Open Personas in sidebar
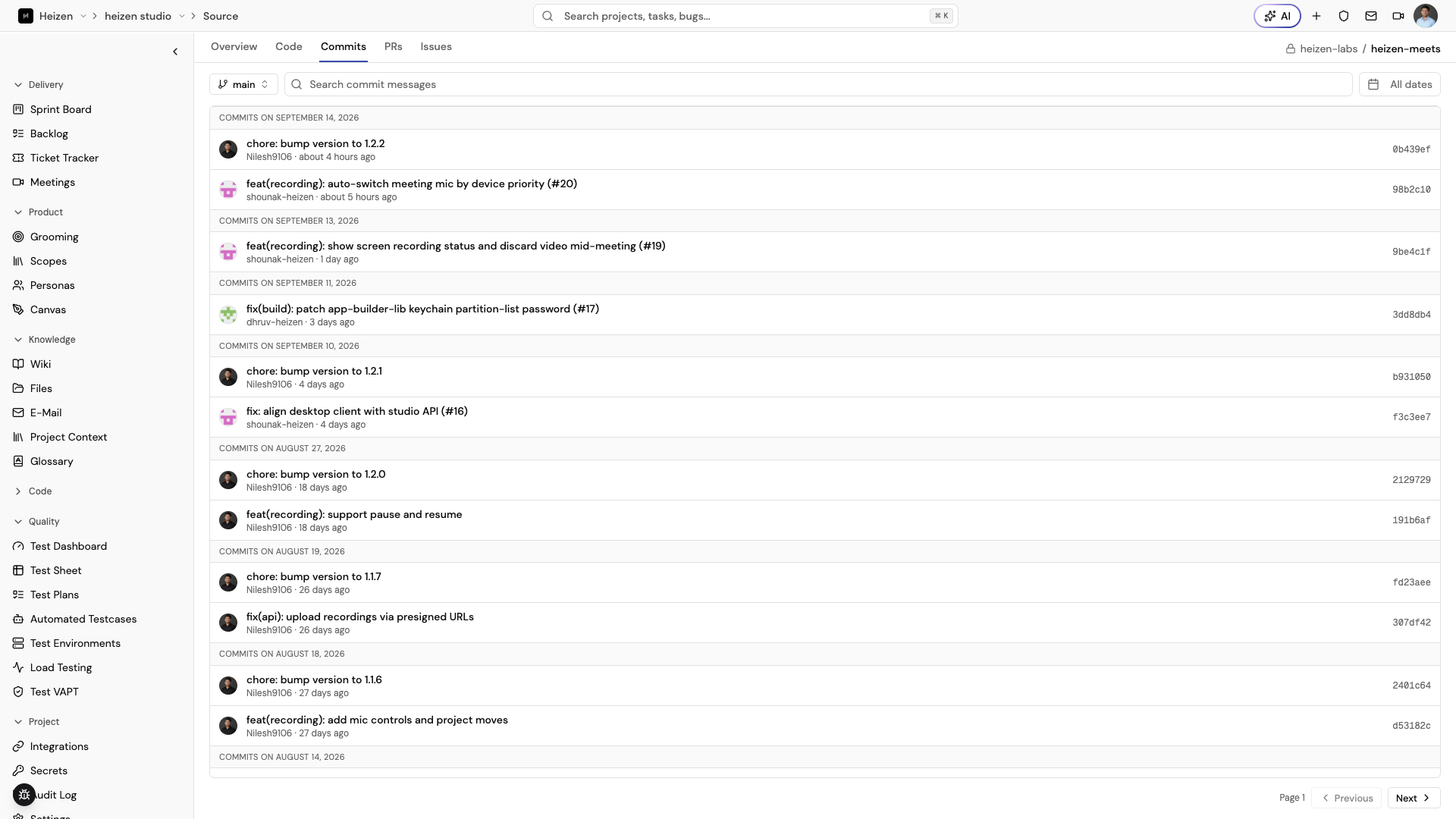This screenshot has height=819, width=1456. (52, 285)
